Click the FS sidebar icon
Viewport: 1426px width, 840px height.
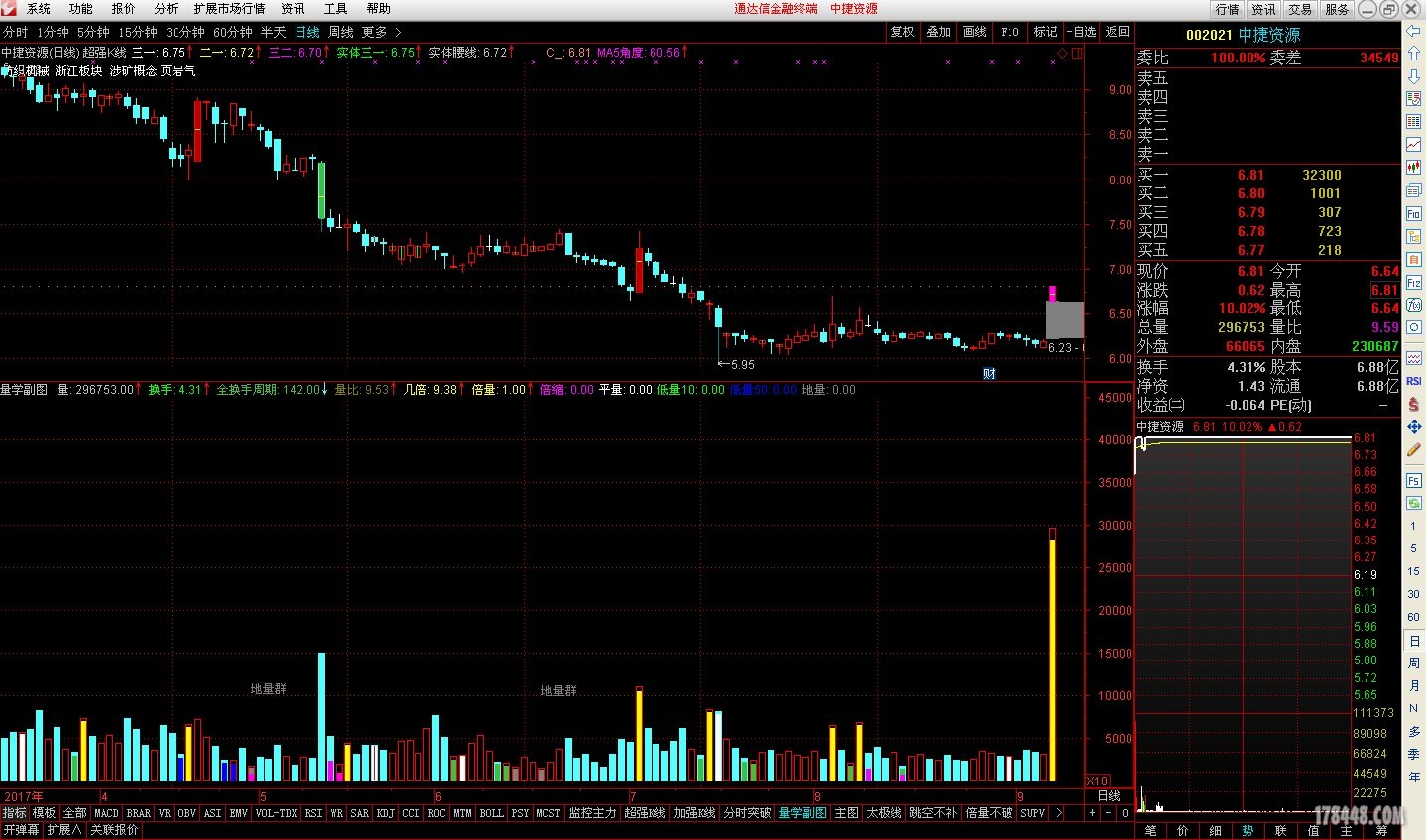click(x=1414, y=480)
